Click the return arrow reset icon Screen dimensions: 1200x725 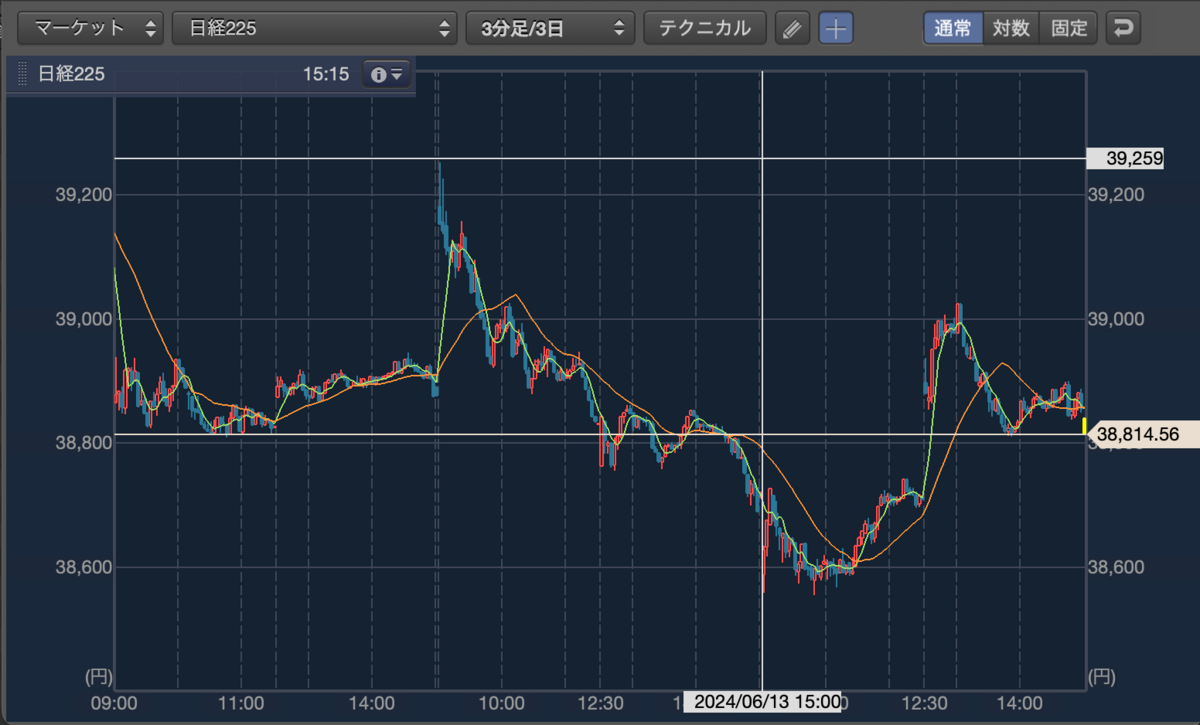[x=1123, y=28]
